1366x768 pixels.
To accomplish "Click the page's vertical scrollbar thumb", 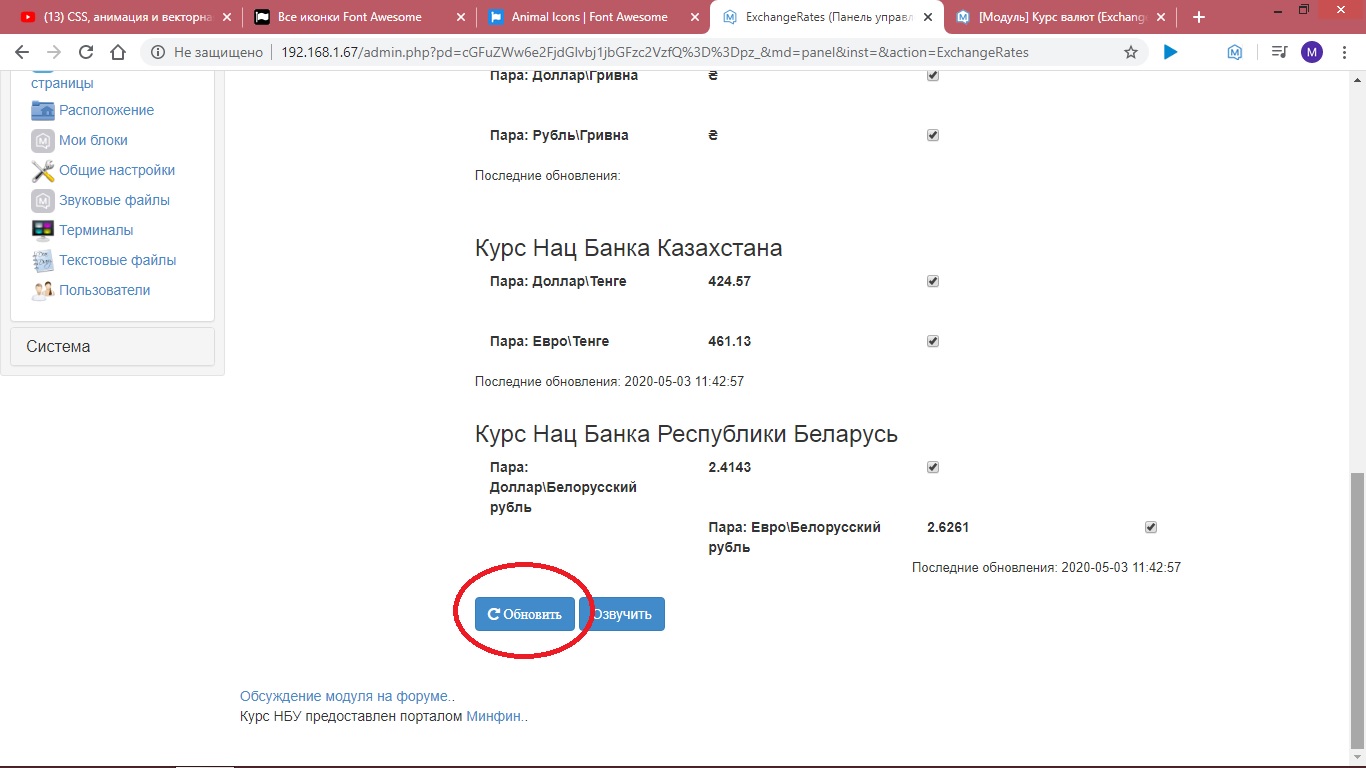I will pyautogui.click(x=1357, y=610).
